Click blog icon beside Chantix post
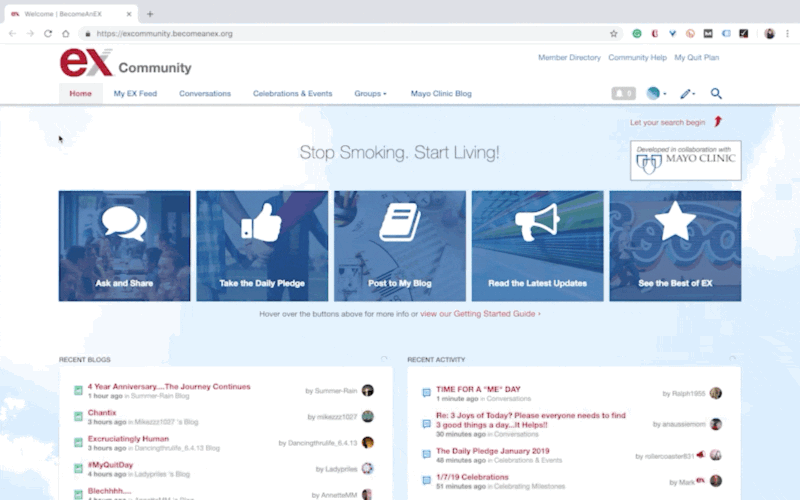 (x=78, y=416)
